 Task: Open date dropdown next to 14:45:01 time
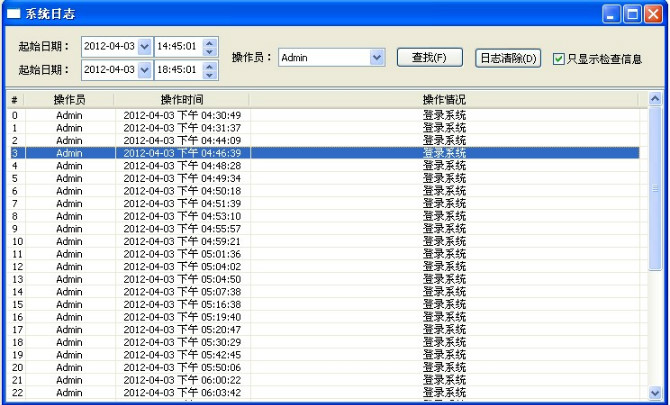144,47
